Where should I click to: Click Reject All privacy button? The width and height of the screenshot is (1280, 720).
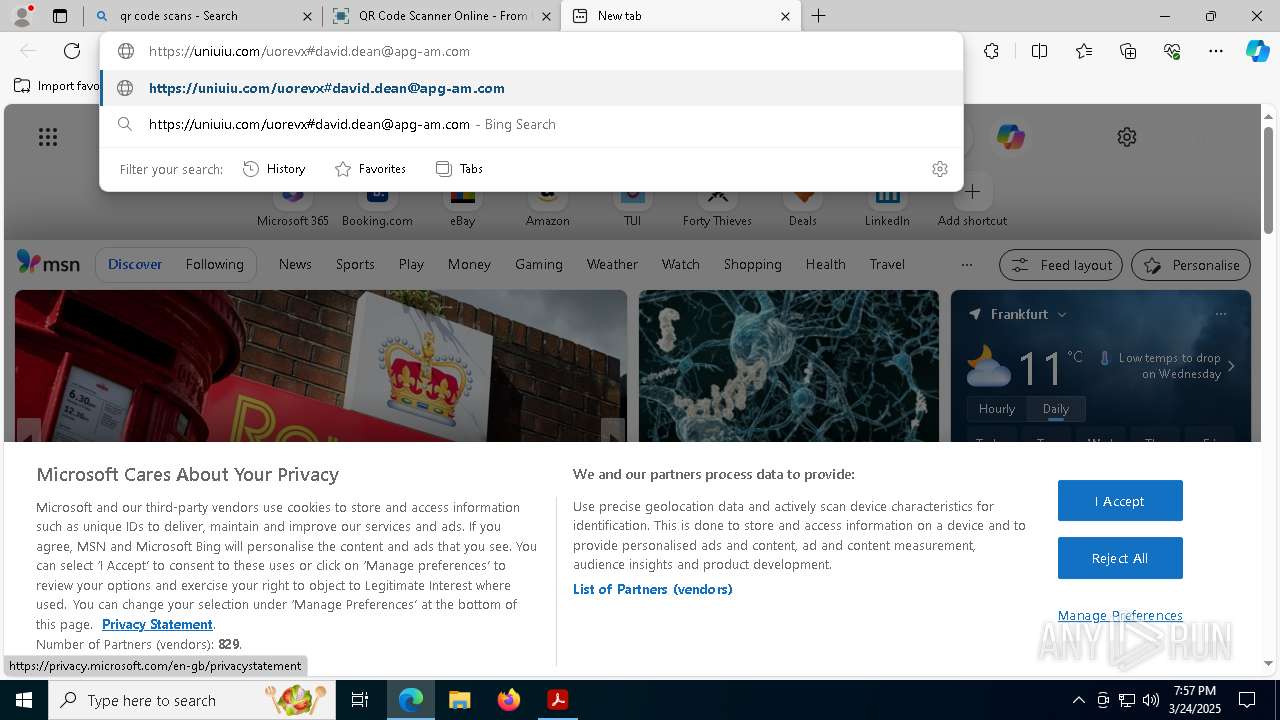(1120, 558)
